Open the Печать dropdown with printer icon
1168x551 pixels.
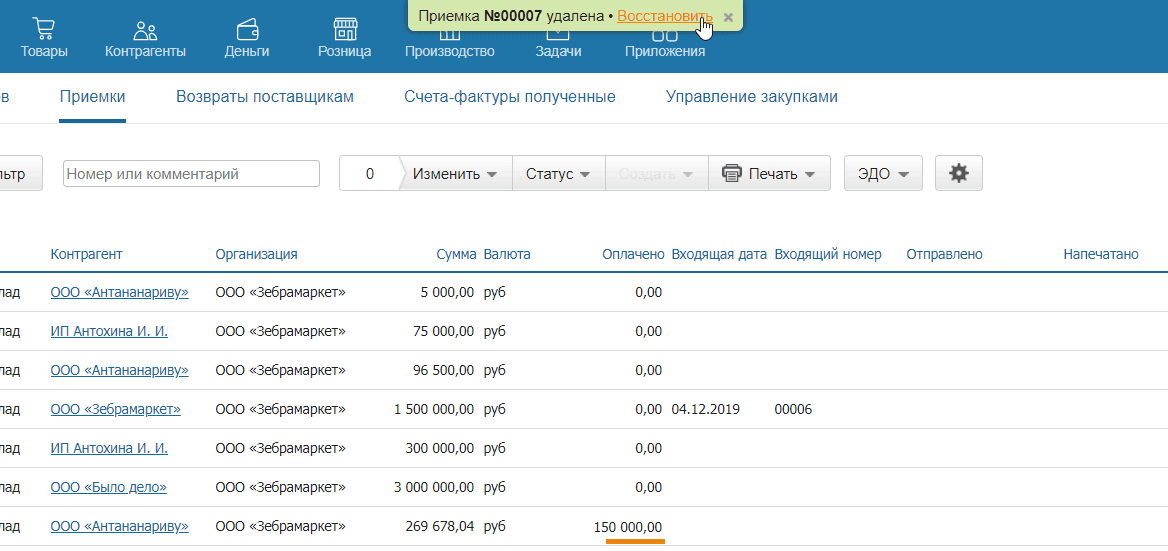pyautogui.click(x=769, y=173)
